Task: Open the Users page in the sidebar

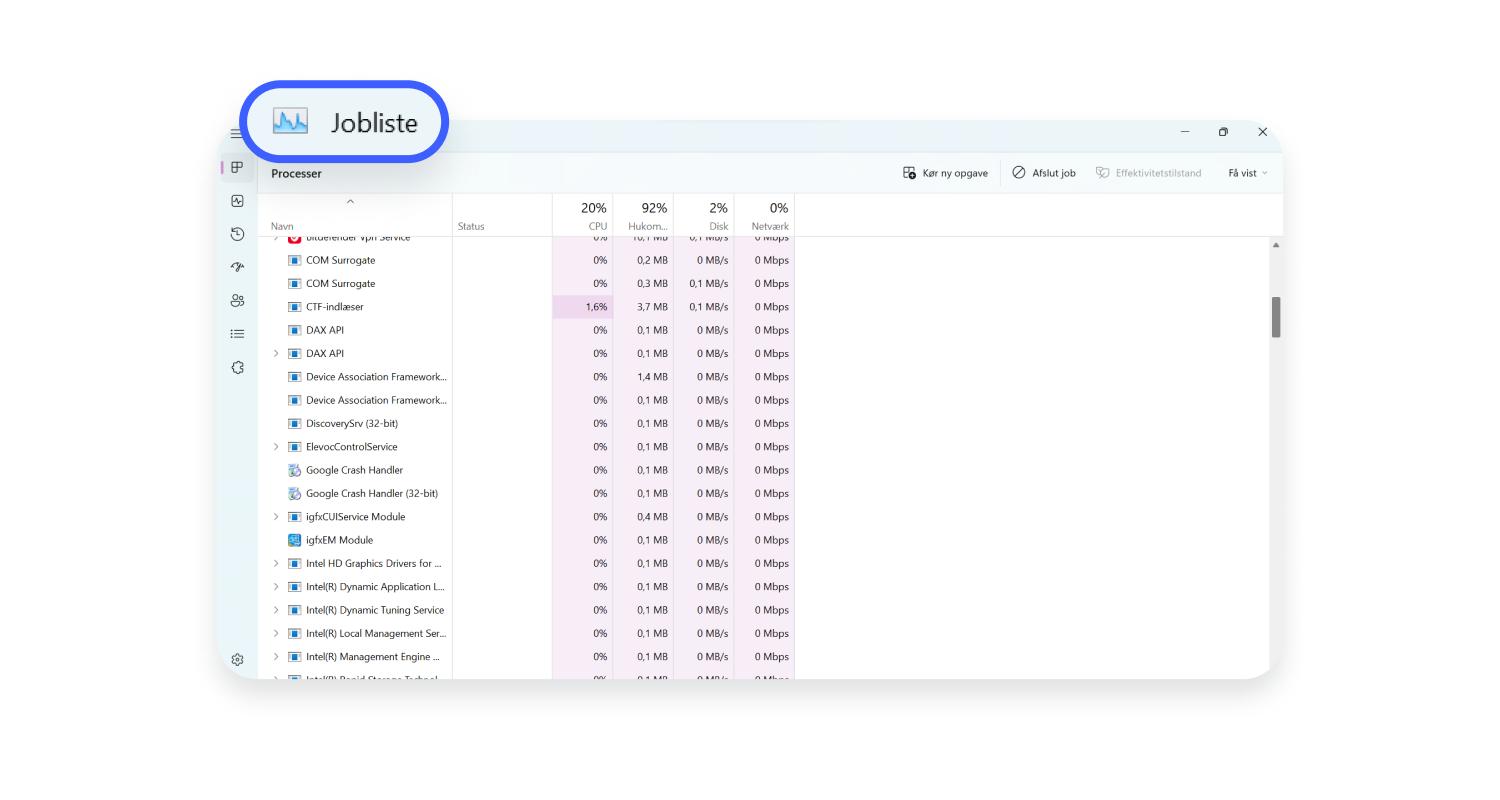Action: (x=237, y=300)
